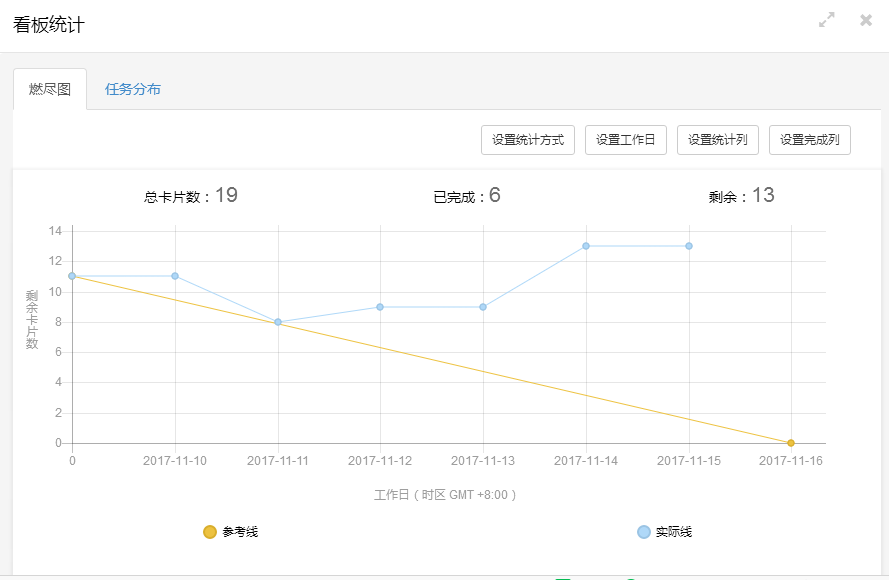Viewport: 889px width, 580px height.
Task: Click the 2017-11-15 axis label
Action: 689,461
